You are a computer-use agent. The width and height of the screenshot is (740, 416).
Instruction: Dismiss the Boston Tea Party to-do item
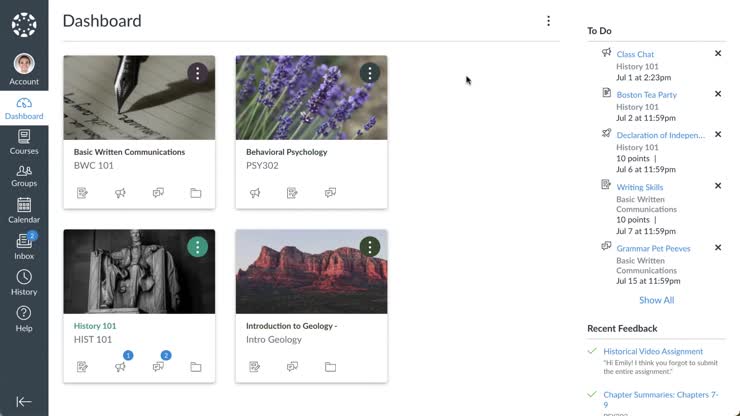point(718,94)
